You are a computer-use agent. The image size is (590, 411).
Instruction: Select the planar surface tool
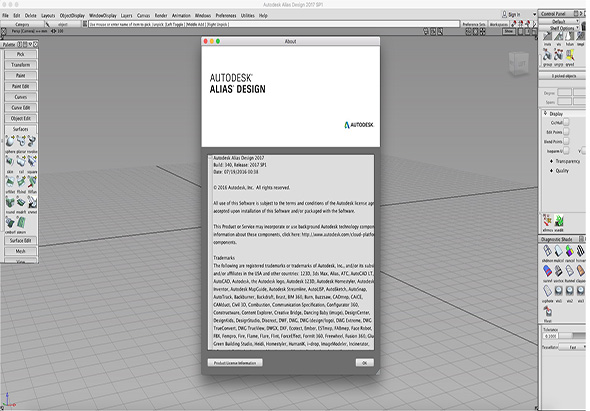click(x=21, y=142)
